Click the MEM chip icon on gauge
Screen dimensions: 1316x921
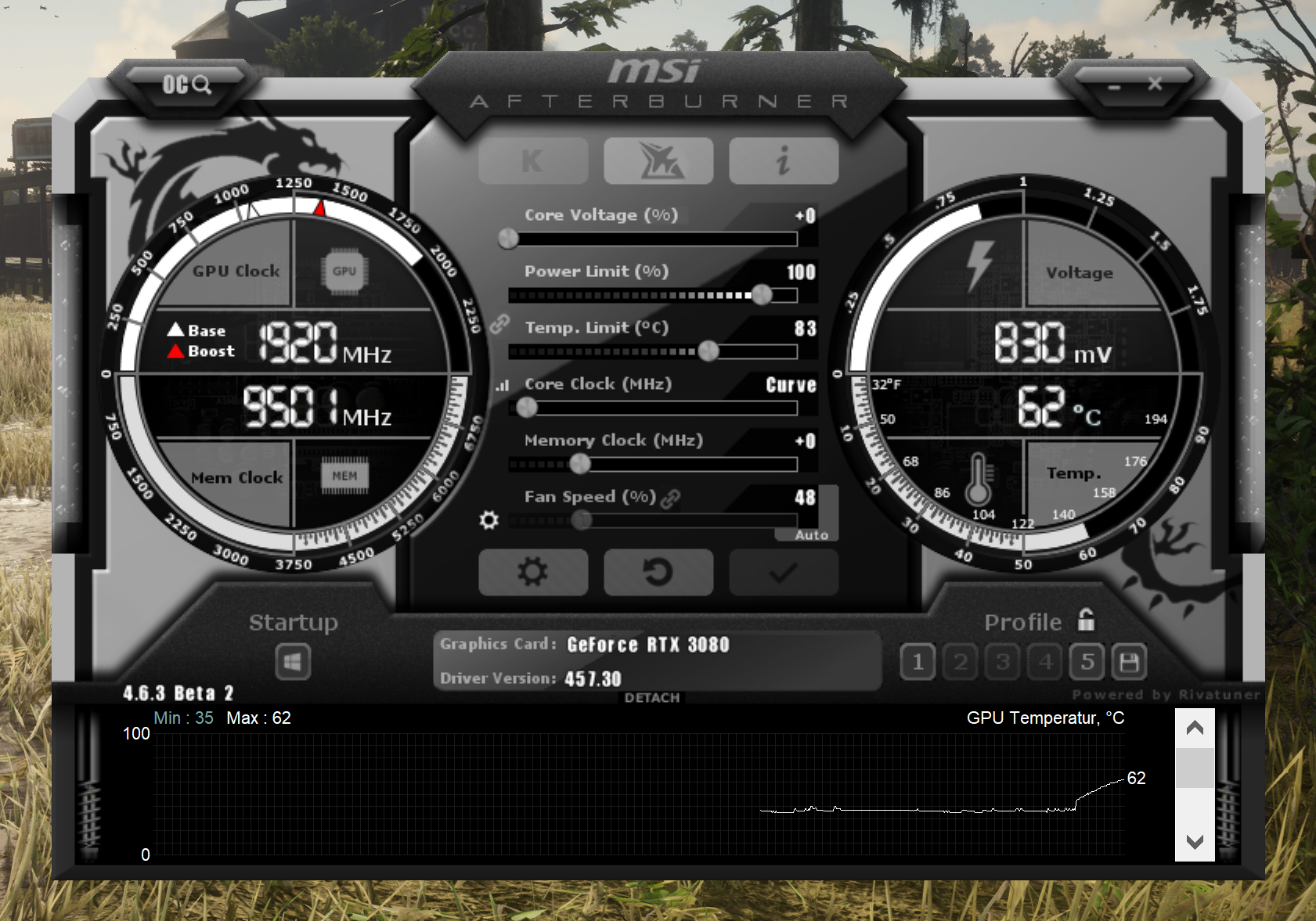pyautogui.click(x=344, y=476)
